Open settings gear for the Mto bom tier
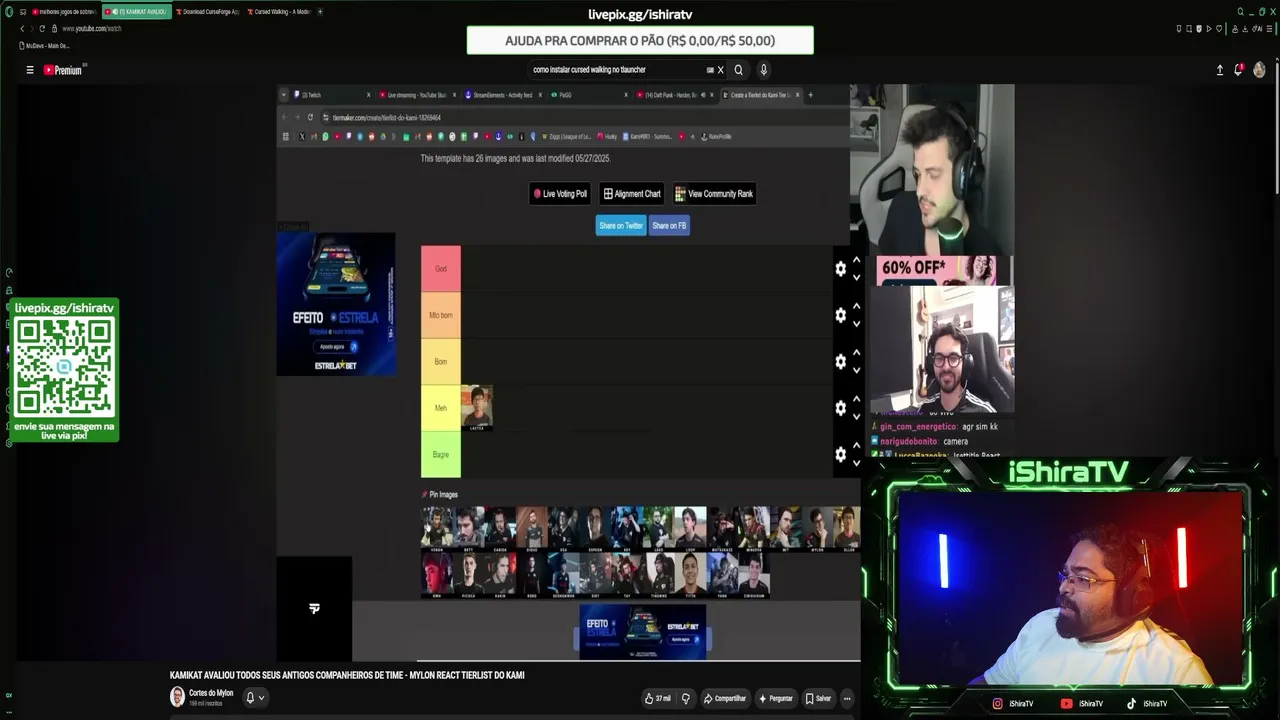This screenshot has width=1280, height=720. (x=841, y=315)
